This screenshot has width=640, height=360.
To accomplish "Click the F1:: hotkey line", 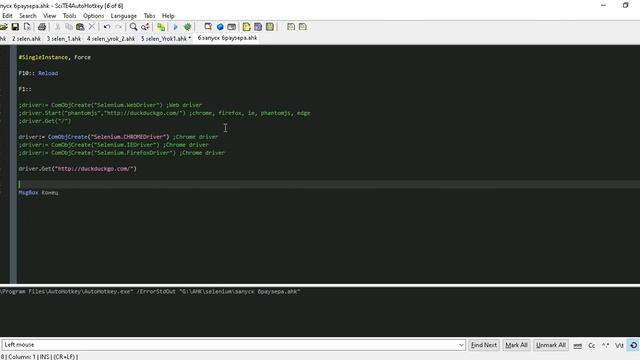I will click(25, 89).
